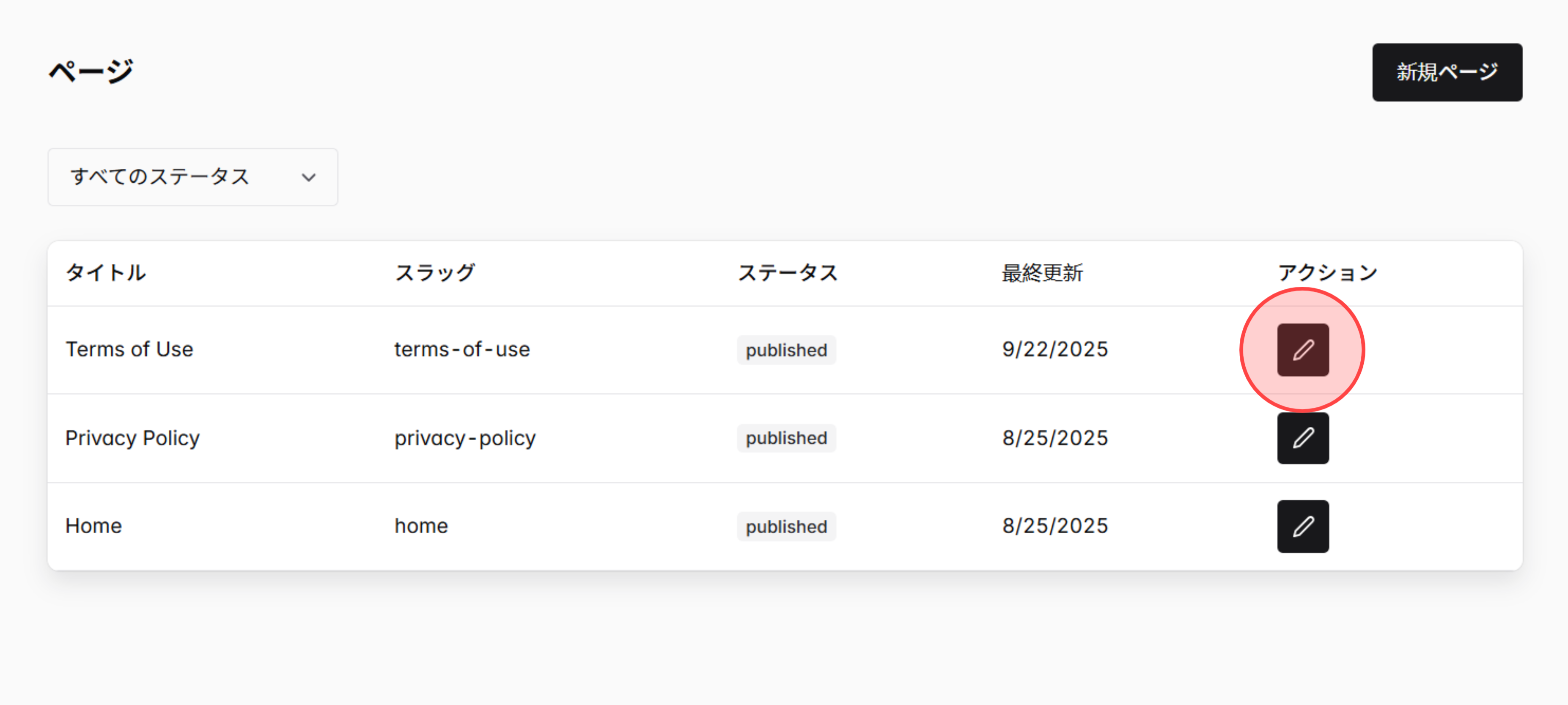The height and width of the screenshot is (705, 1568).
Task: Click the published badge on Terms of Use
Action: click(x=786, y=349)
